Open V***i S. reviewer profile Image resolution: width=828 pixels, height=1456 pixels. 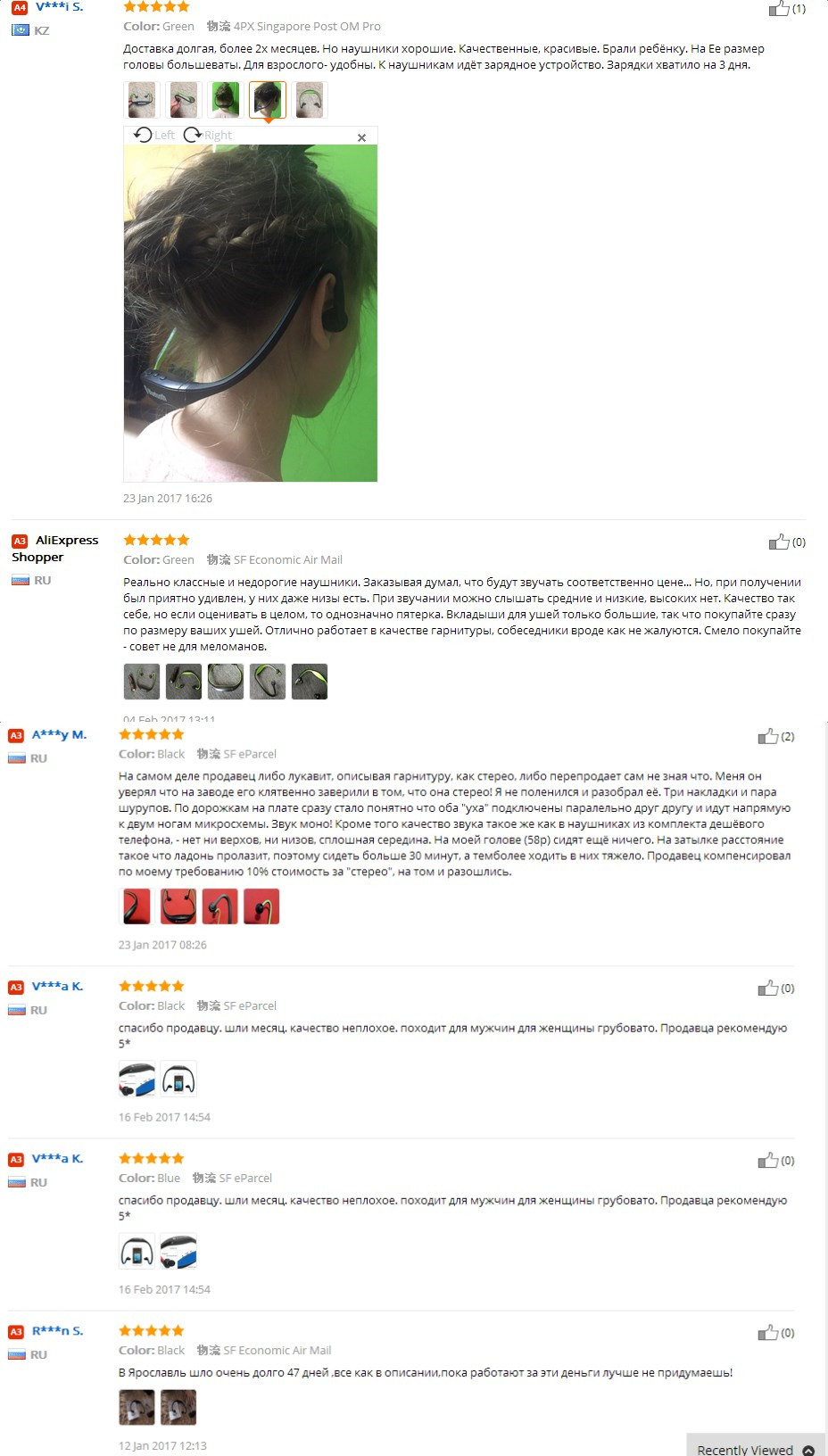(59, 7)
